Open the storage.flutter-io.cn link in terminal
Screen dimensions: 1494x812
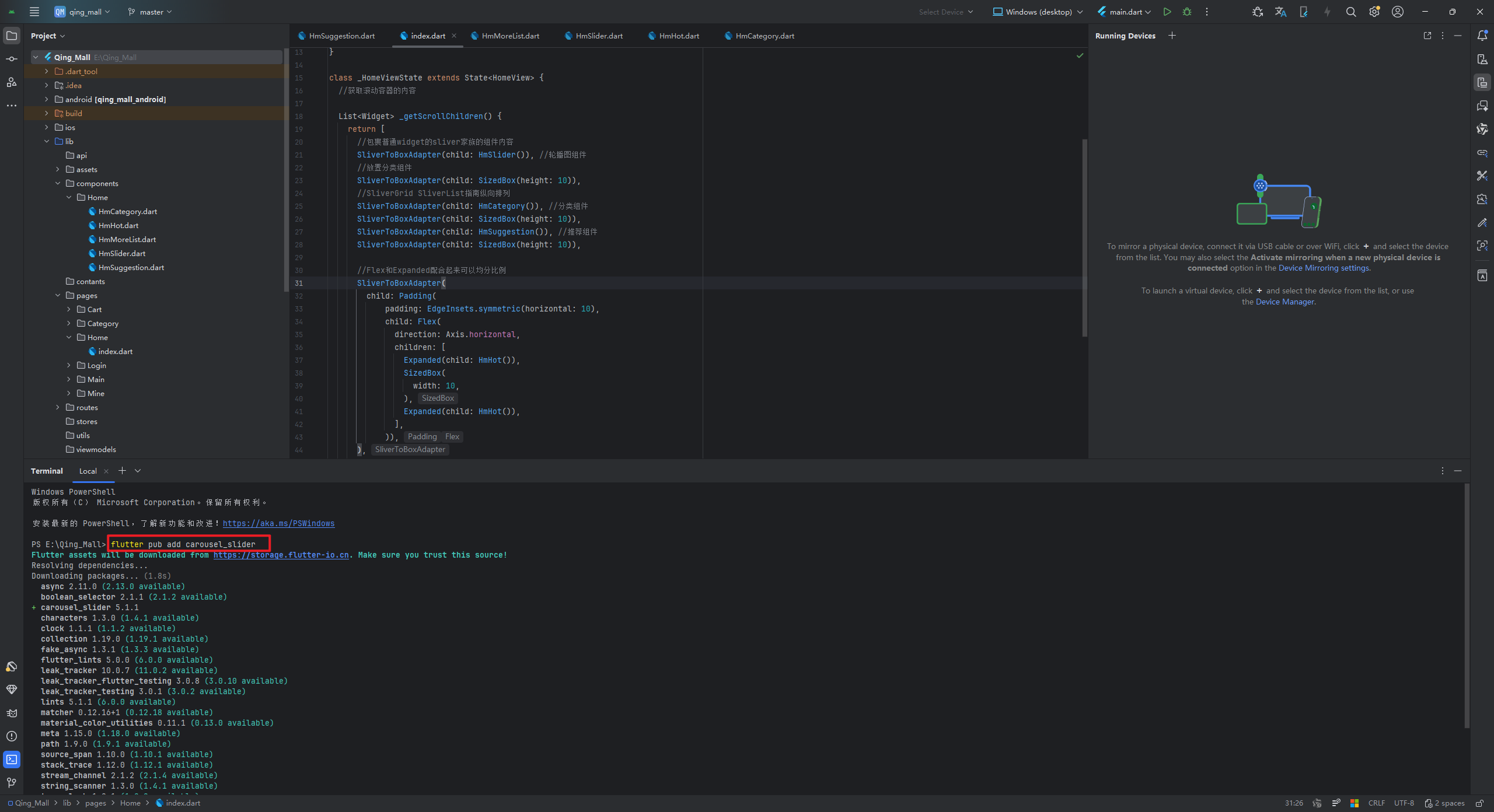pos(281,555)
